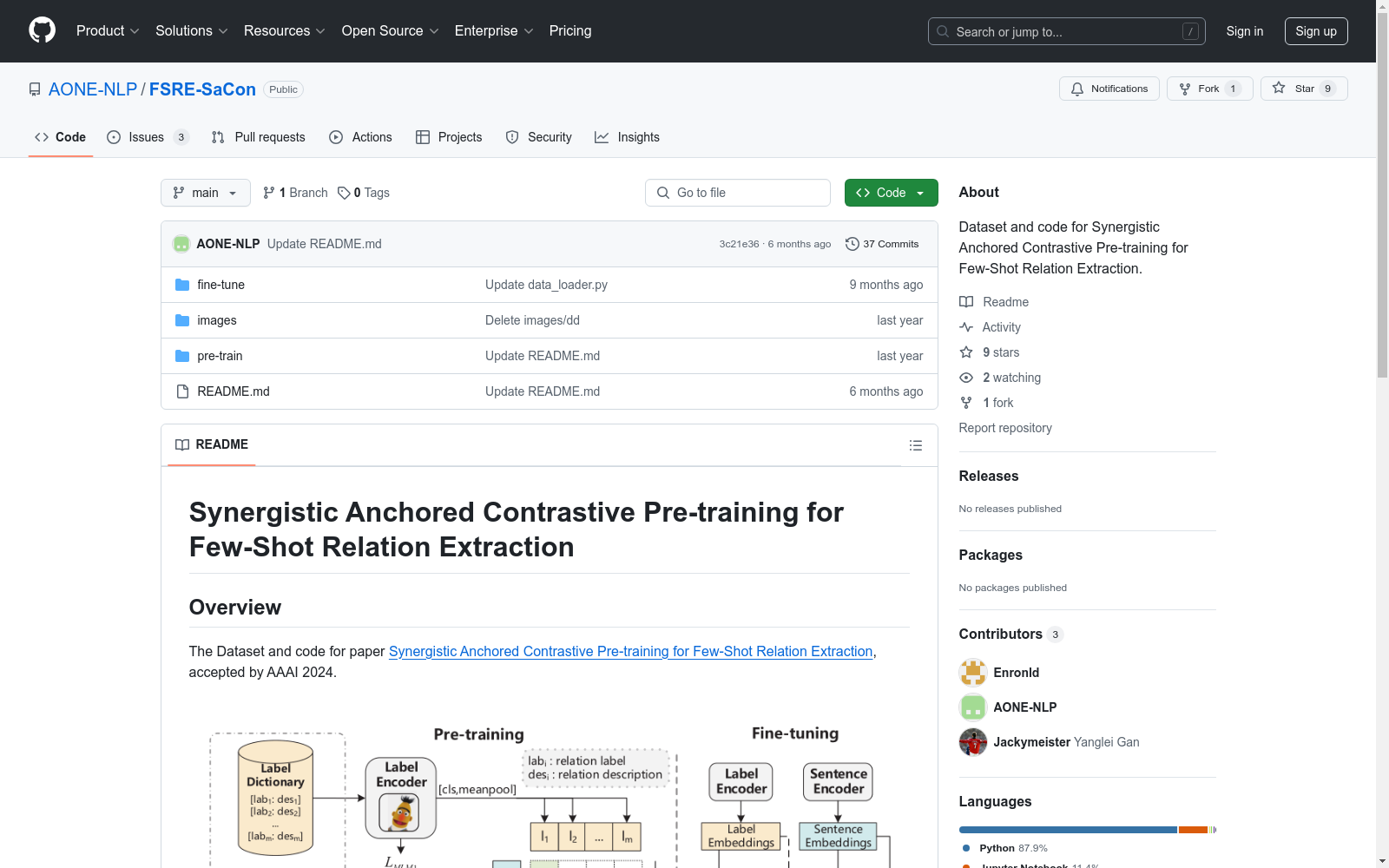The width and height of the screenshot is (1389, 868).
Task: Open Jackymeister contributor avatar
Action: 973,742
